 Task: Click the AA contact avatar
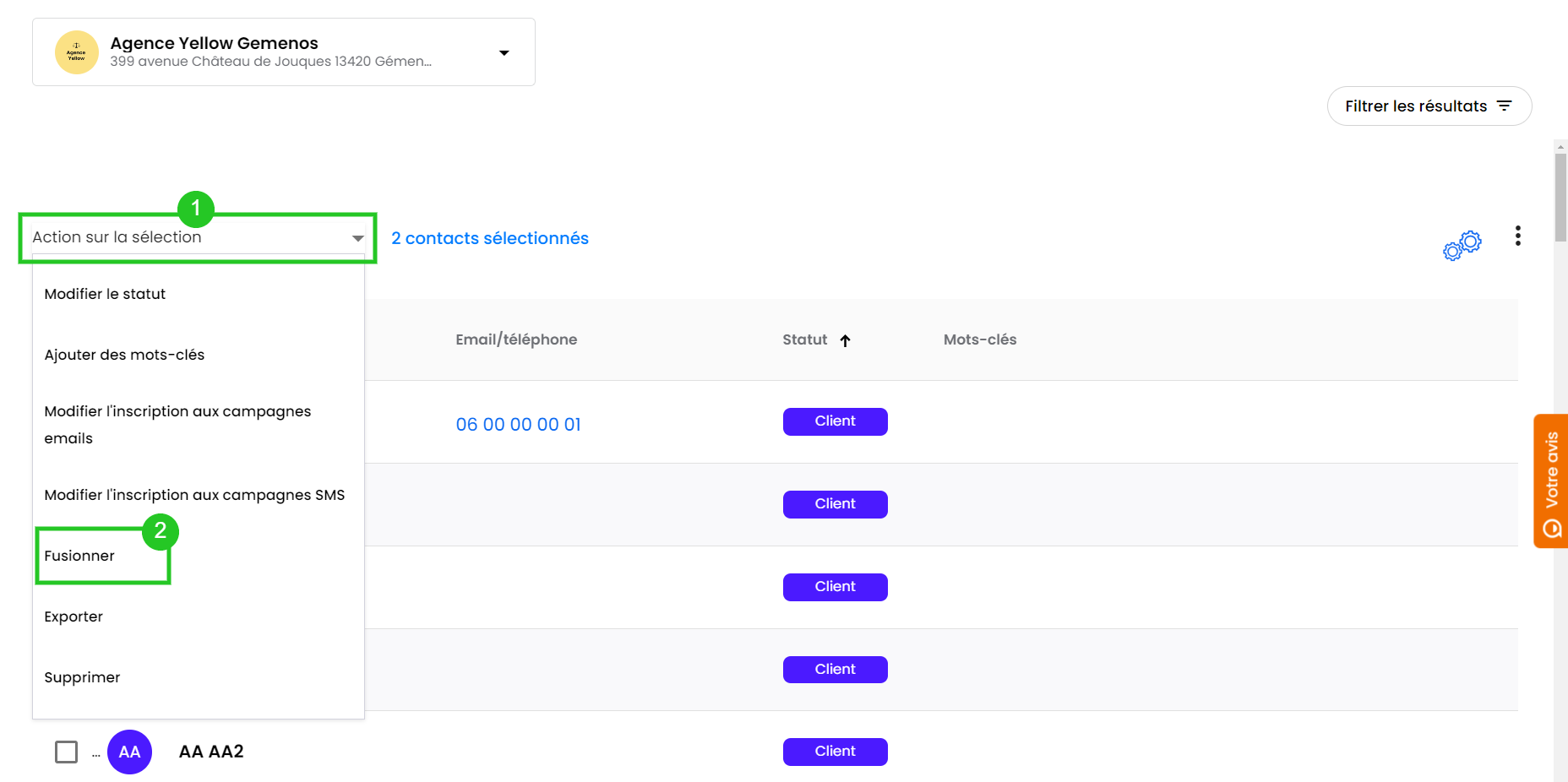click(x=129, y=752)
